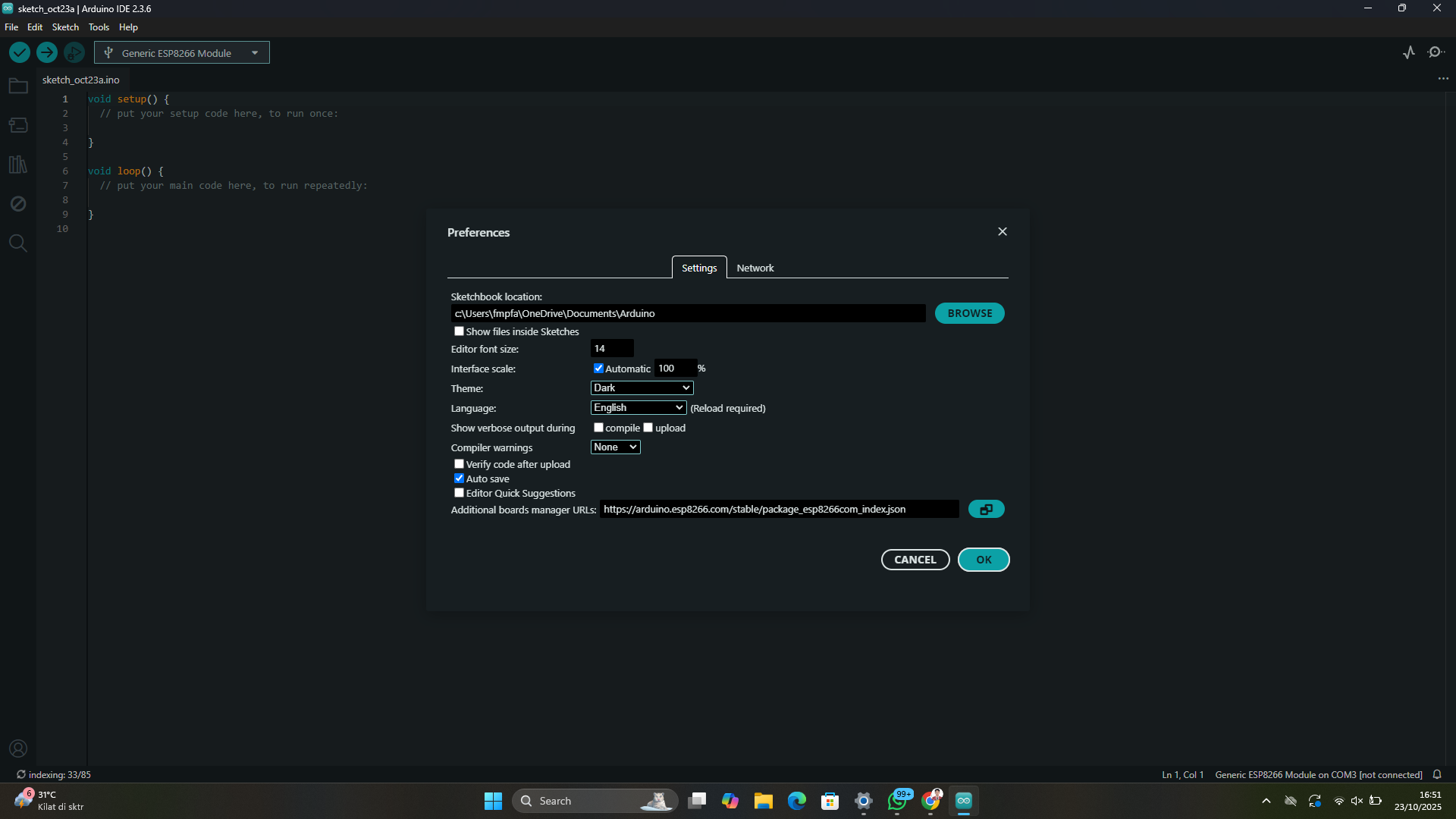Click the Windows Start button
This screenshot has width=1456, height=819.
(x=493, y=801)
